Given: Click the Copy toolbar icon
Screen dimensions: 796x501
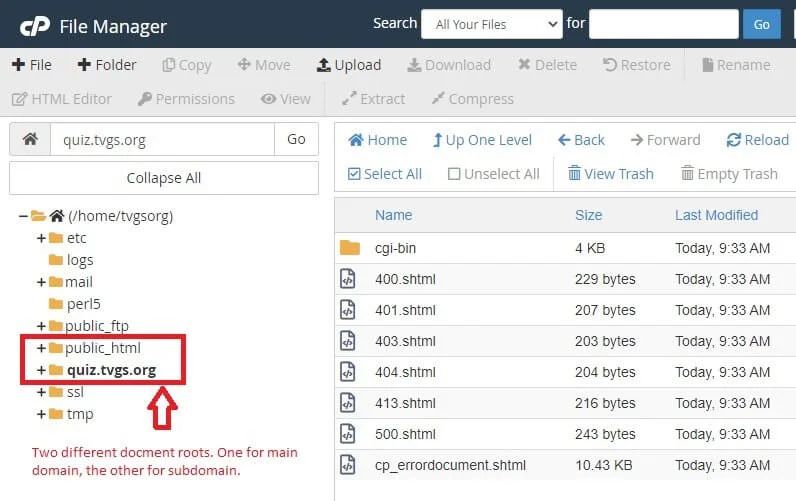Looking at the screenshot, I should (169, 65).
